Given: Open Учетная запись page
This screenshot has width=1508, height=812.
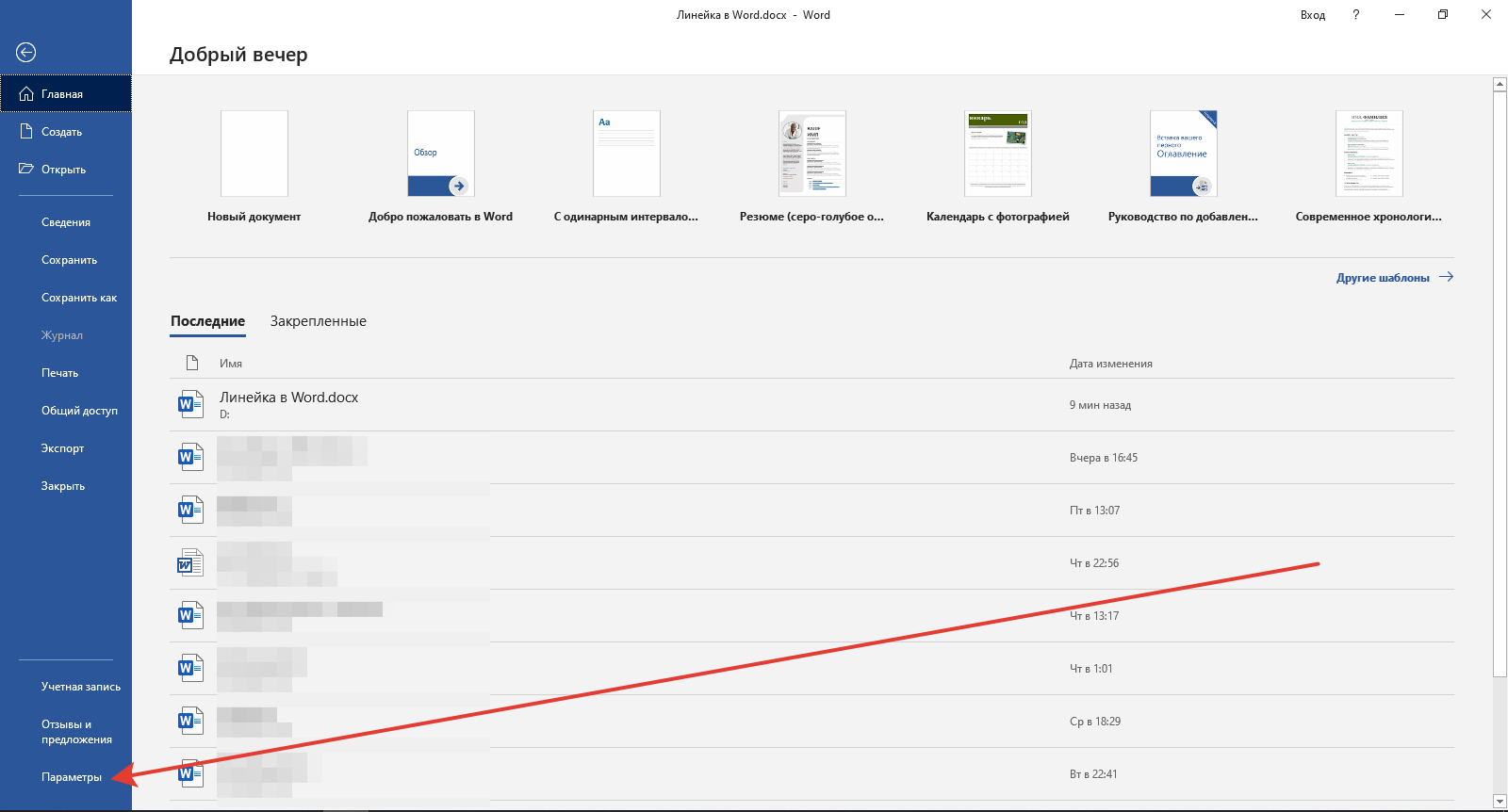Looking at the screenshot, I should pos(66,687).
